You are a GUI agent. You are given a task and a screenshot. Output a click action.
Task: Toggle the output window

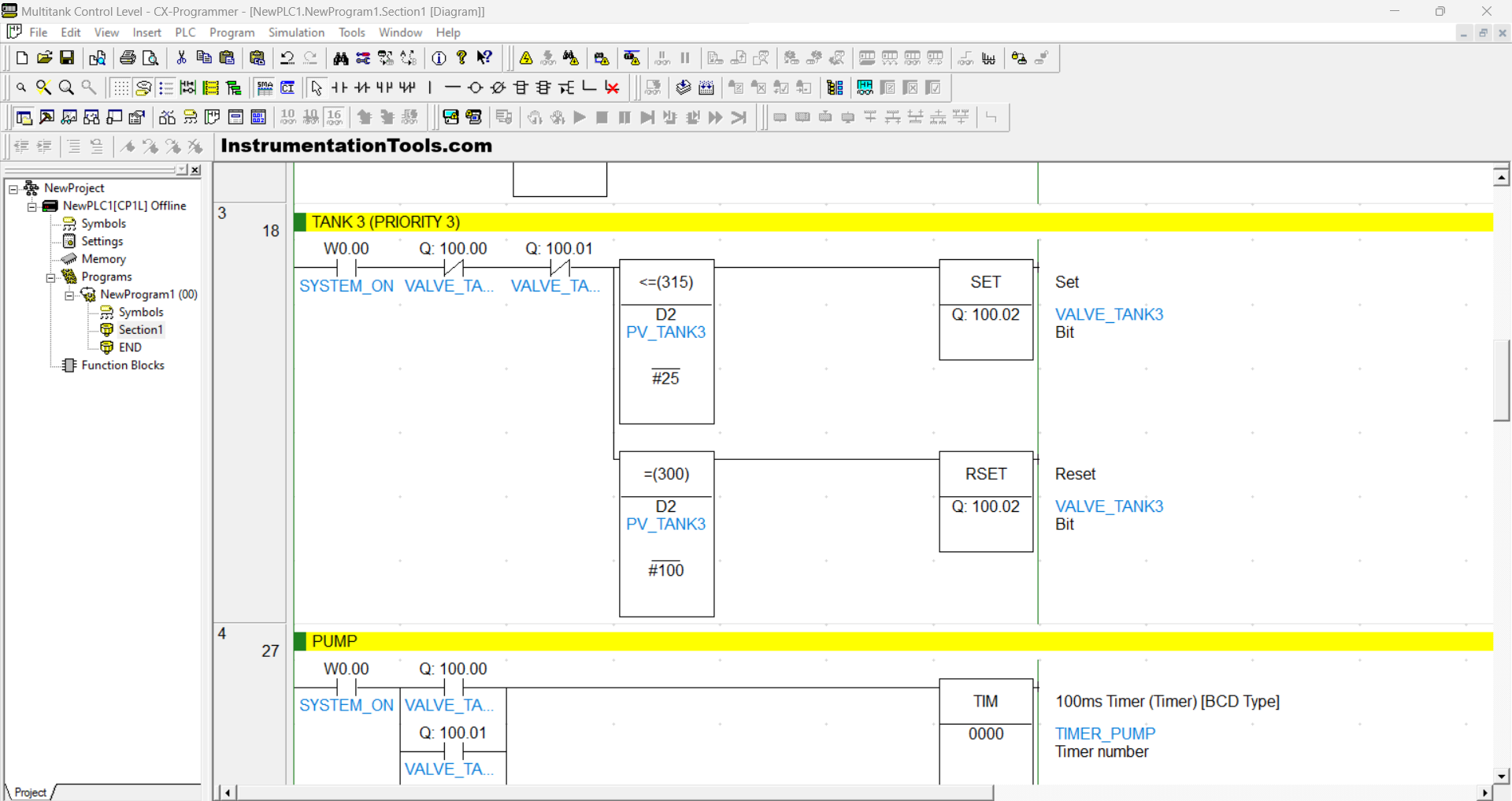click(x=47, y=117)
